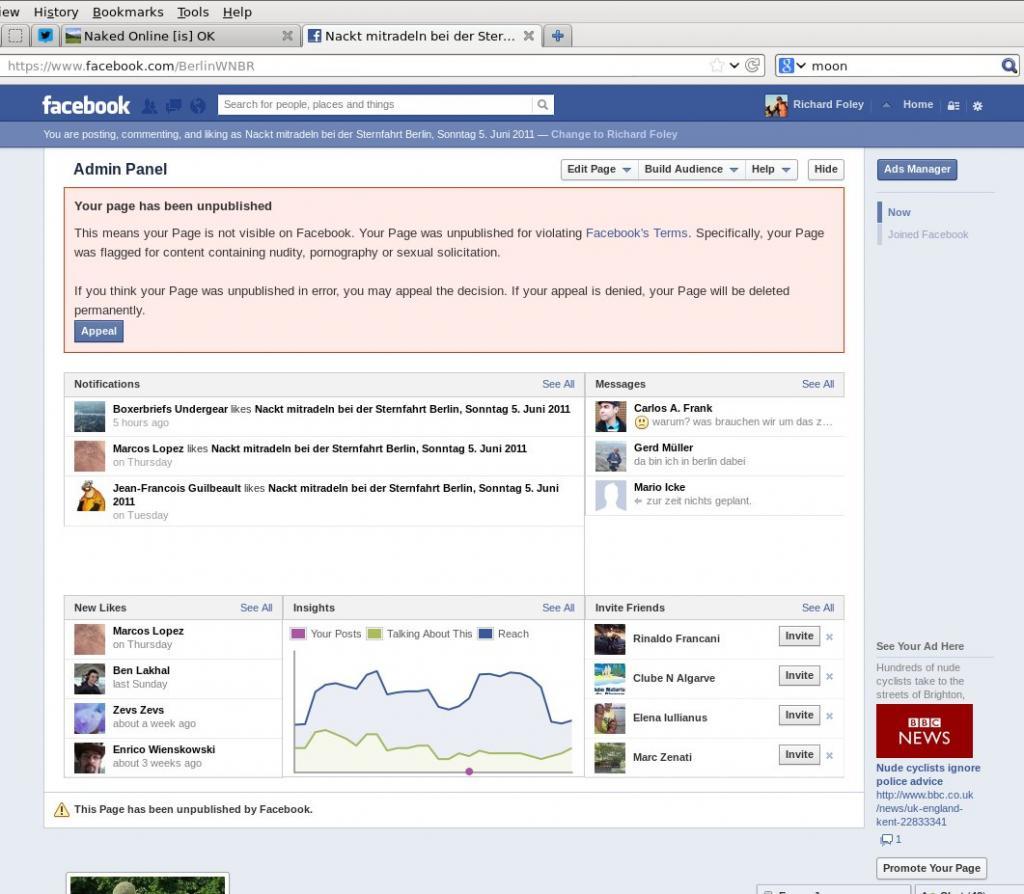Screen dimensions: 1024x894
Task: Open the Tools menu
Action: tap(193, 12)
